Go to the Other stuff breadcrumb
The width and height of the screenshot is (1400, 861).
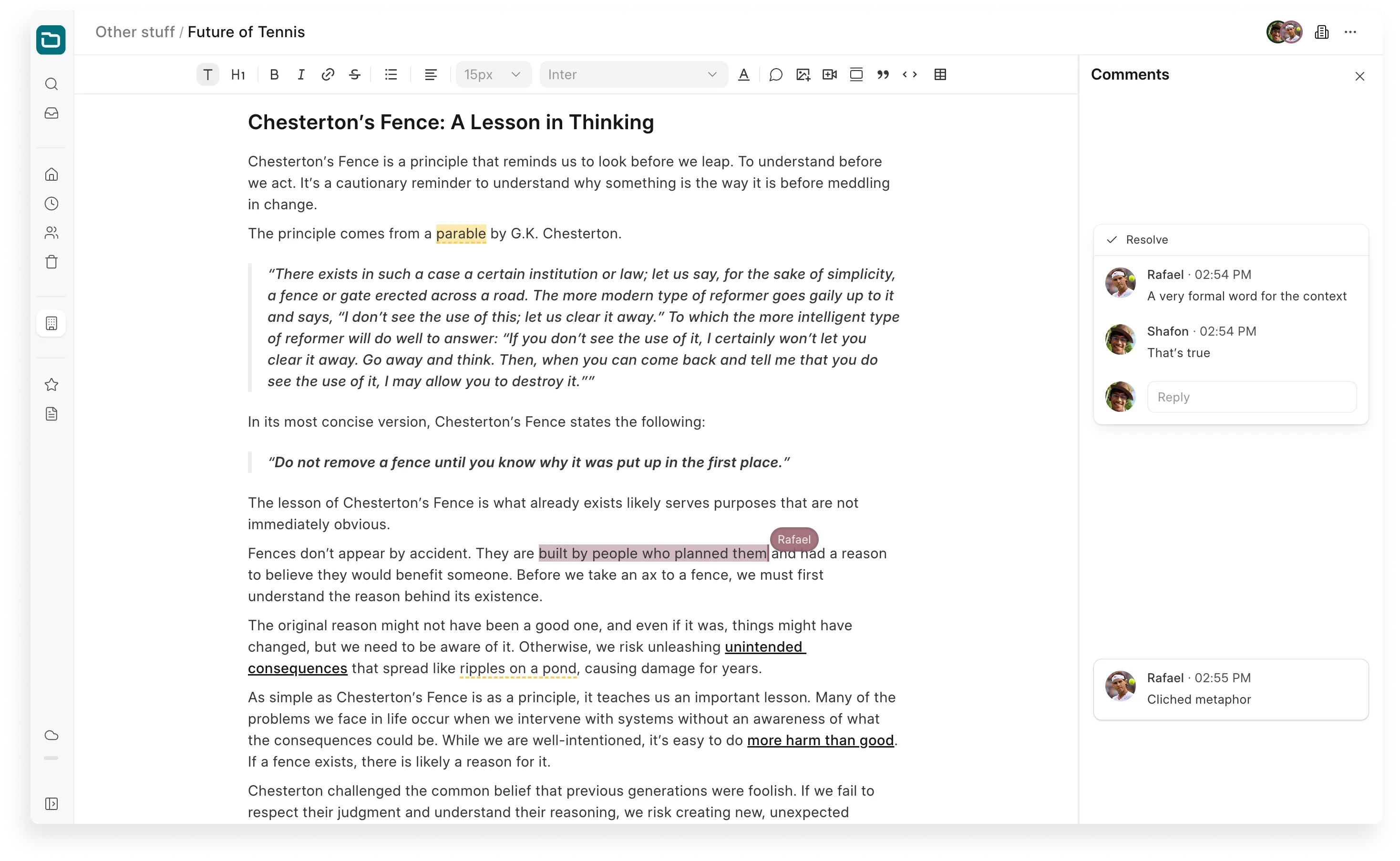[134, 32]
